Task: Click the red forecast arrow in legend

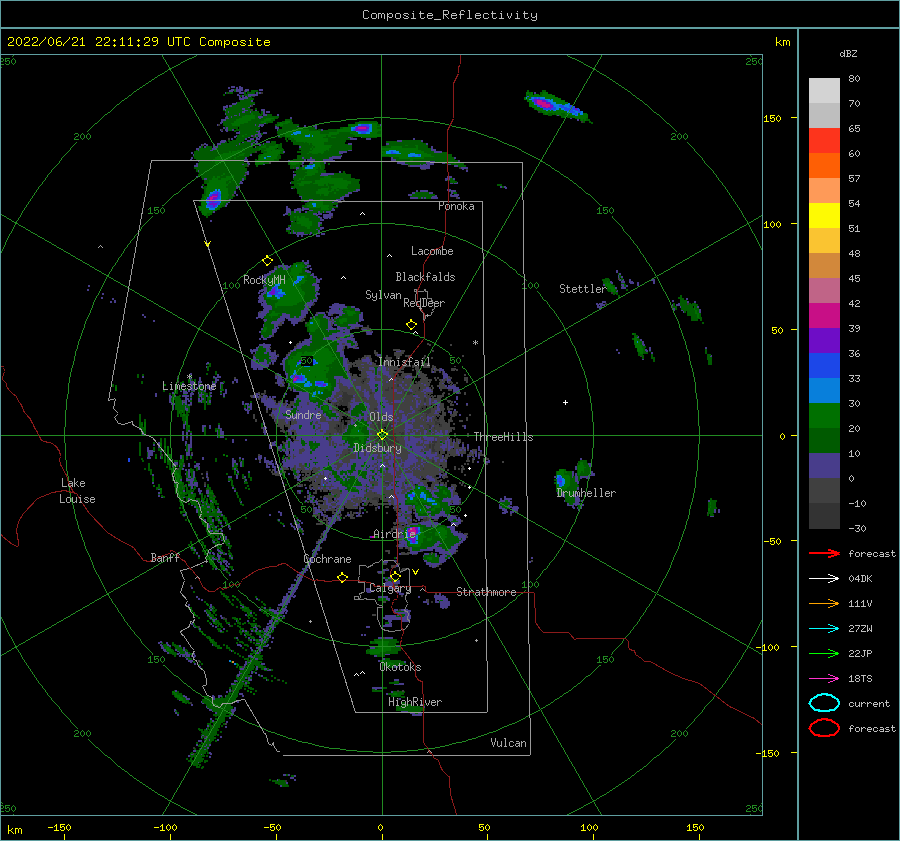Action: point(824,553)
